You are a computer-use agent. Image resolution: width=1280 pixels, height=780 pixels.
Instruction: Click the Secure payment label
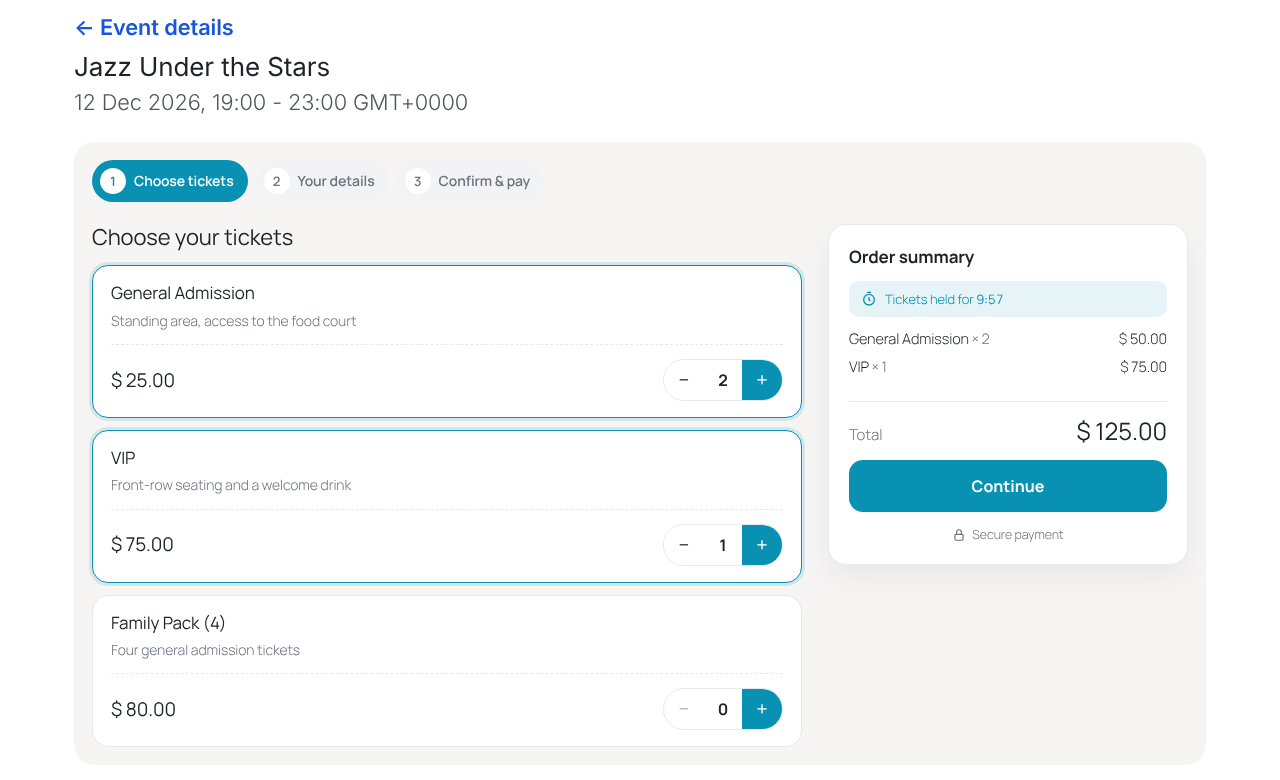1017,535
